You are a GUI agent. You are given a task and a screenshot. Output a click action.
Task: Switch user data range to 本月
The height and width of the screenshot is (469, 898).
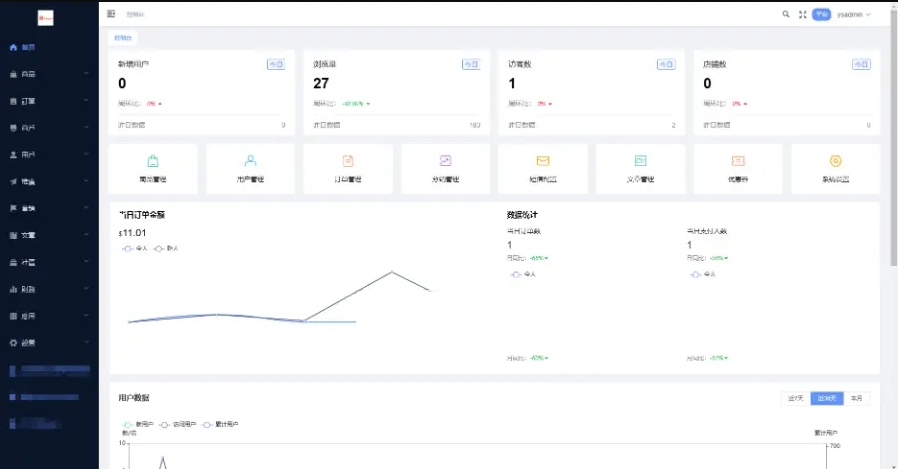coord(856,398)
